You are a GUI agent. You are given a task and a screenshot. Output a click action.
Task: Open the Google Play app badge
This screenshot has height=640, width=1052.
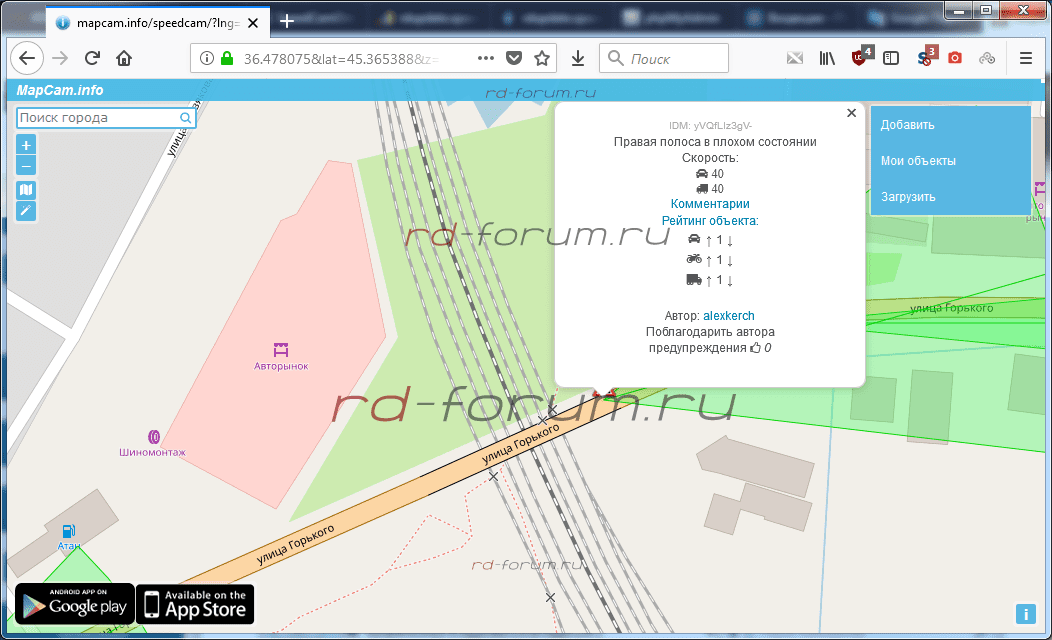click(75, 603)
